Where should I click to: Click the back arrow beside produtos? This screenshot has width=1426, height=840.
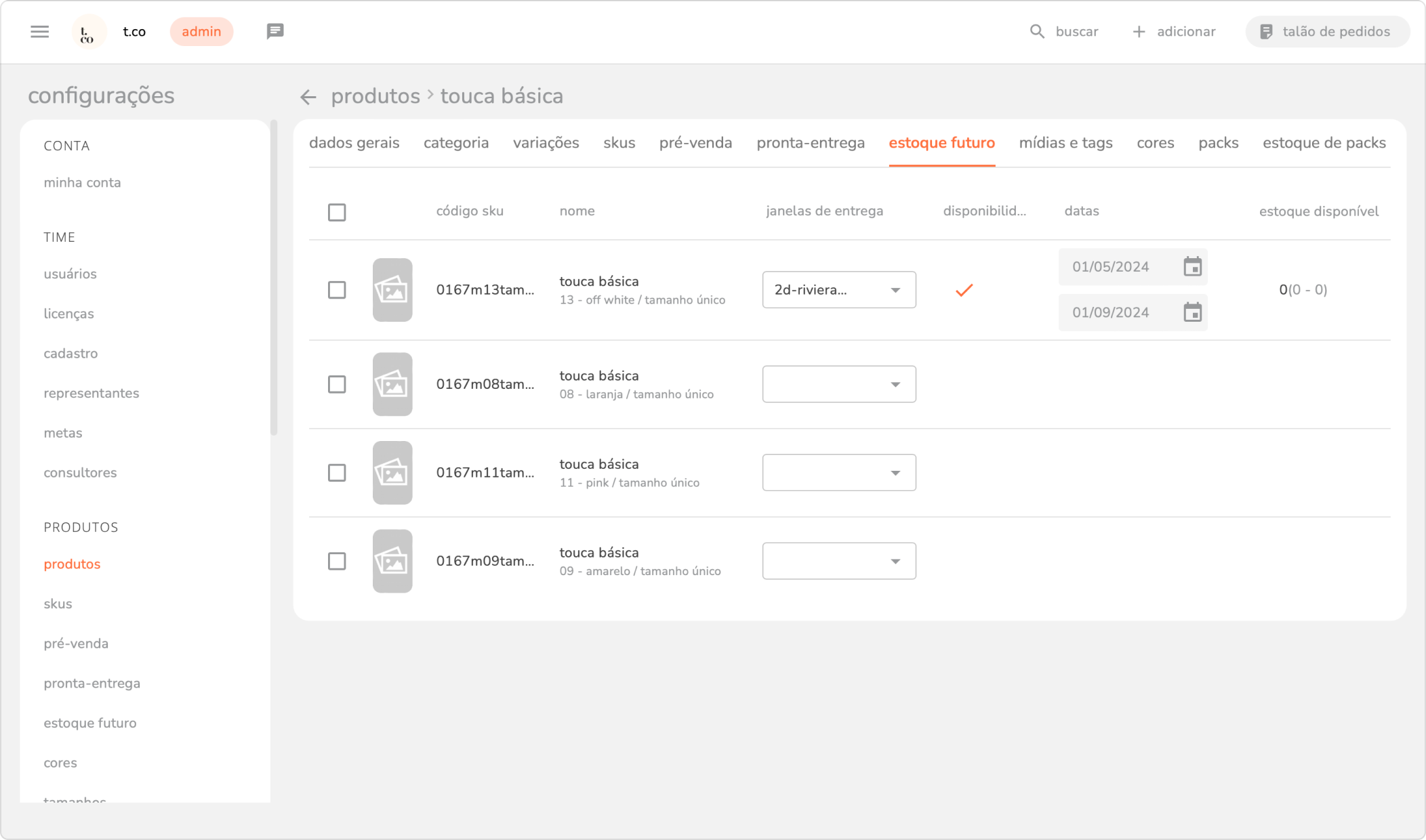(308, 97)
